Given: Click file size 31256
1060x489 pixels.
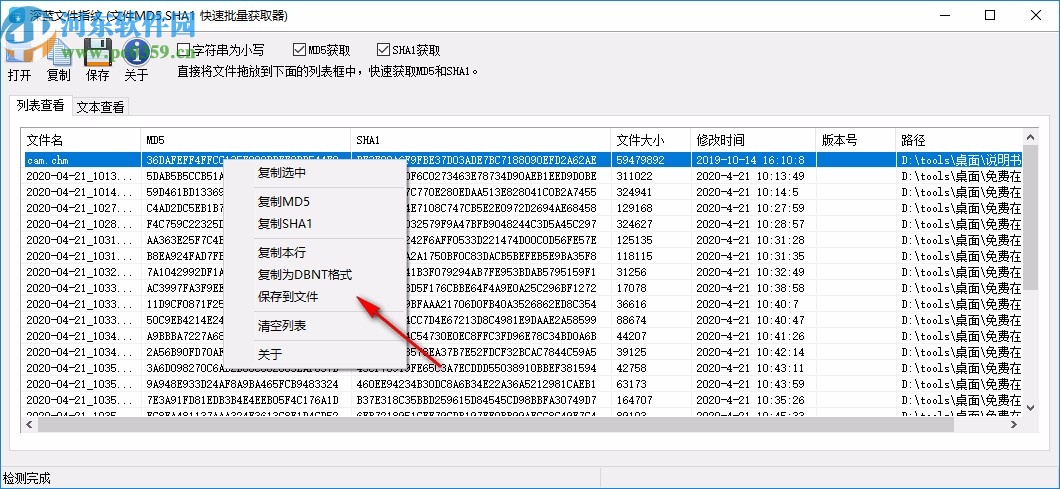Looking at the screenshot, I should (x=632, y=273).
